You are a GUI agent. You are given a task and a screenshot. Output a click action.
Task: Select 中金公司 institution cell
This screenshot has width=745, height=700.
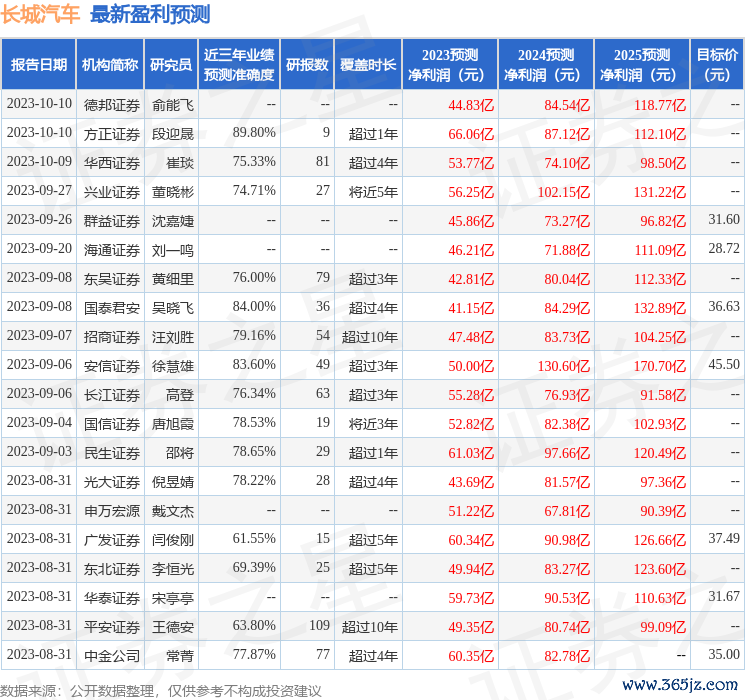pos(112,656)
